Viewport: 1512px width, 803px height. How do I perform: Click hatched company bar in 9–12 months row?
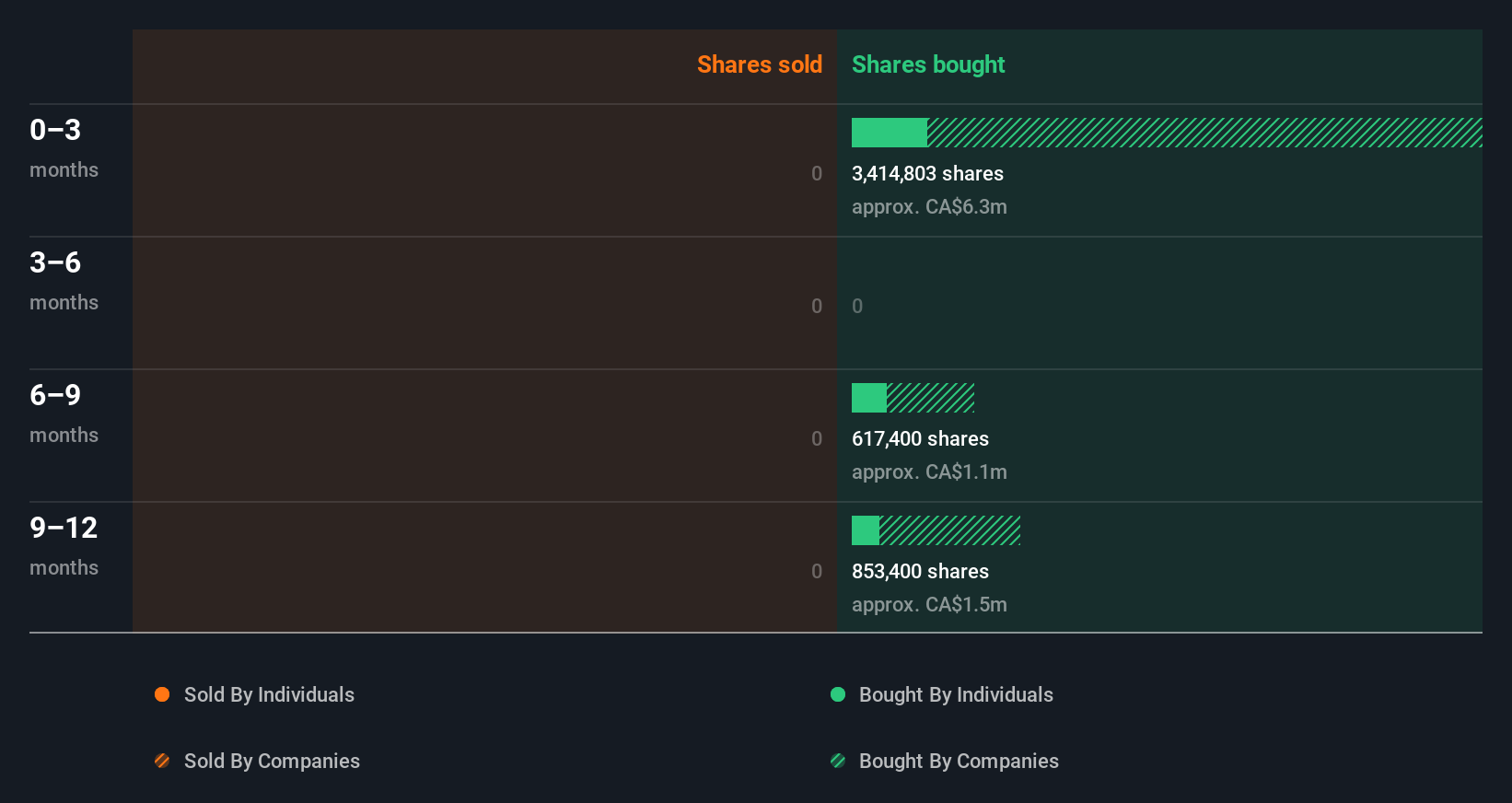tap(949, 530)
